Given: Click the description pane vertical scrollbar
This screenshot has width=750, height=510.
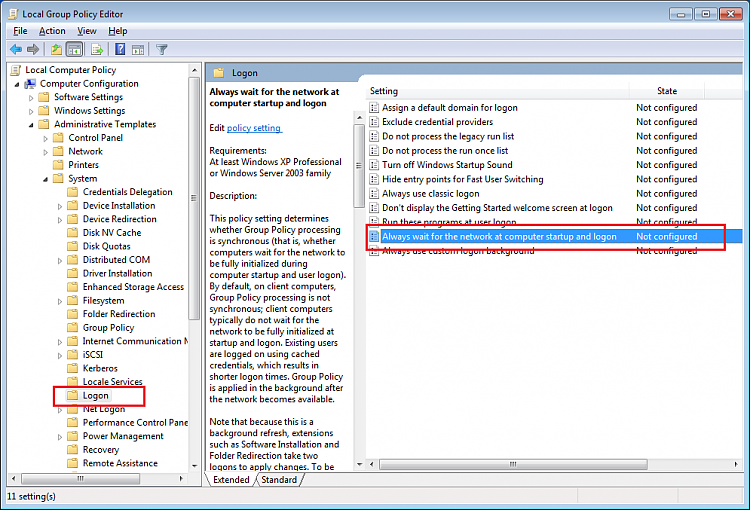Looking at the screenshot, I should click(359, 166).
